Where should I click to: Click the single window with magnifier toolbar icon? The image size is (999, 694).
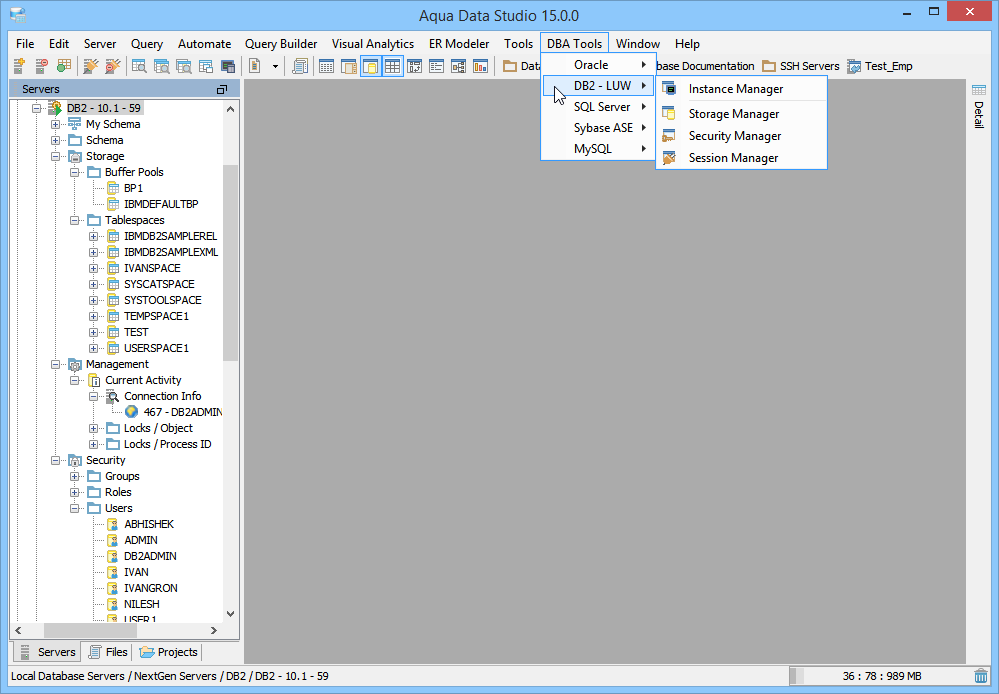click(140, 66)
